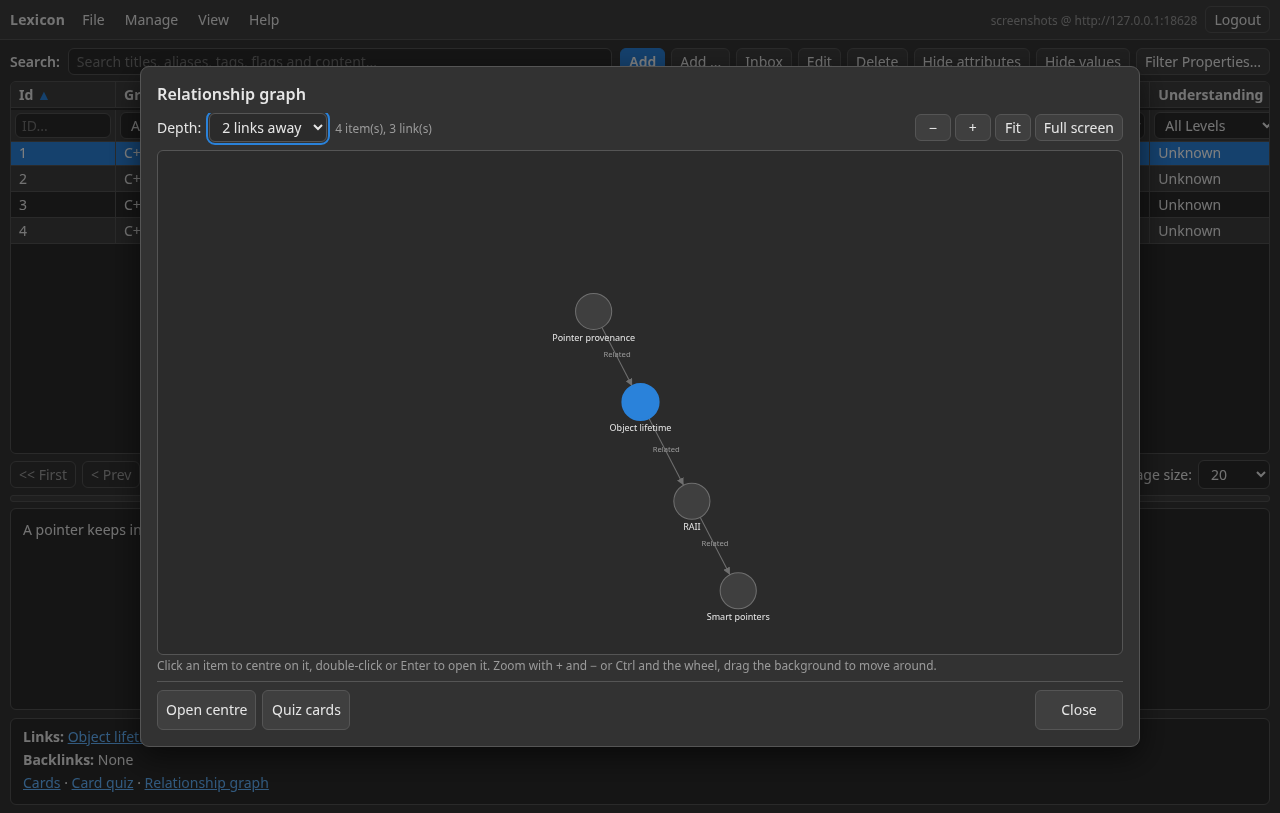Screen dimensions: 1280x813
Task: Follow the Object lifetime link
Action: 104,737
